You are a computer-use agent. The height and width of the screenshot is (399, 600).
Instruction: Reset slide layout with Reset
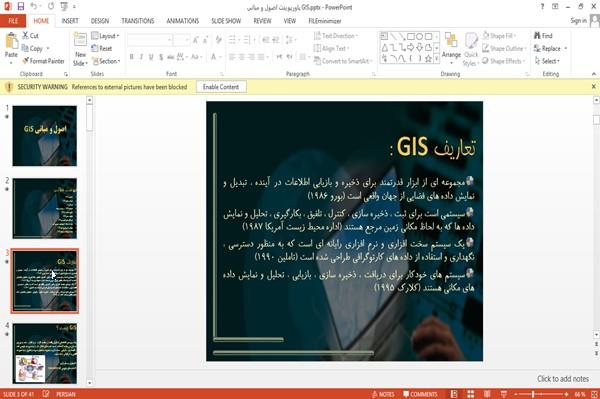click(x=102, y=48)
